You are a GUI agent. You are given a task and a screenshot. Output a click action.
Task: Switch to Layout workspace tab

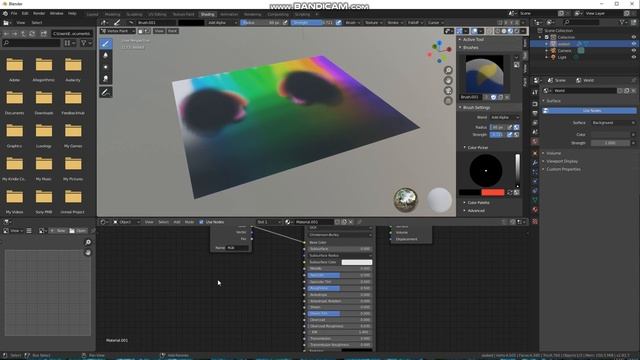92,14
